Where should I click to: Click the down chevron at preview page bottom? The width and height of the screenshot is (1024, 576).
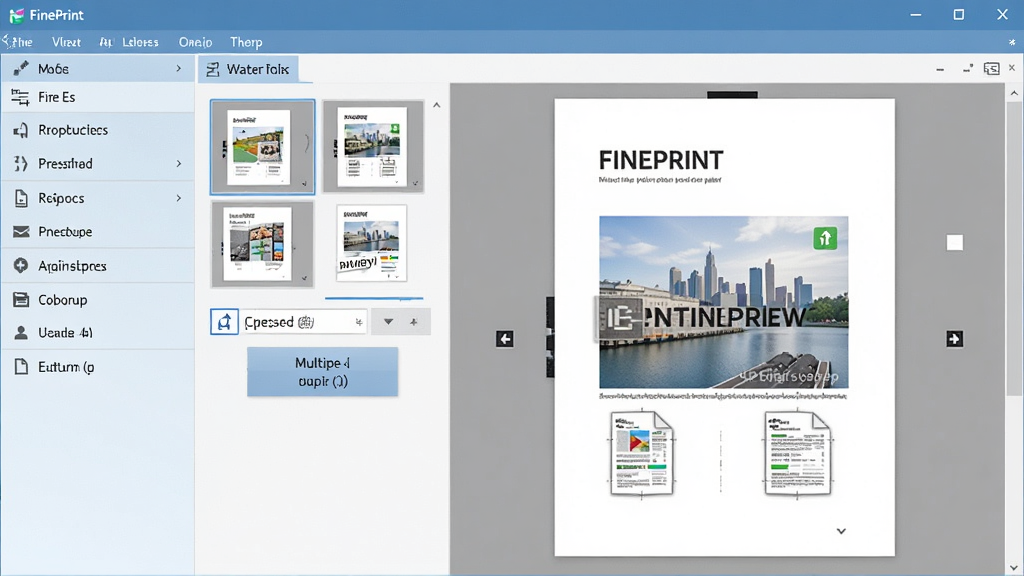(x=841, y=531)
